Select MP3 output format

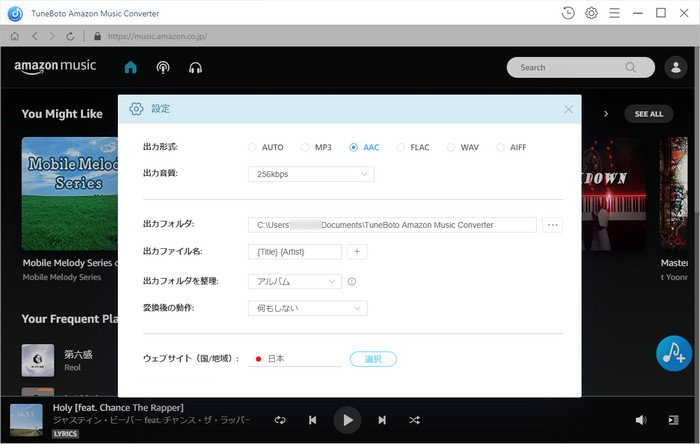(317, 147)
